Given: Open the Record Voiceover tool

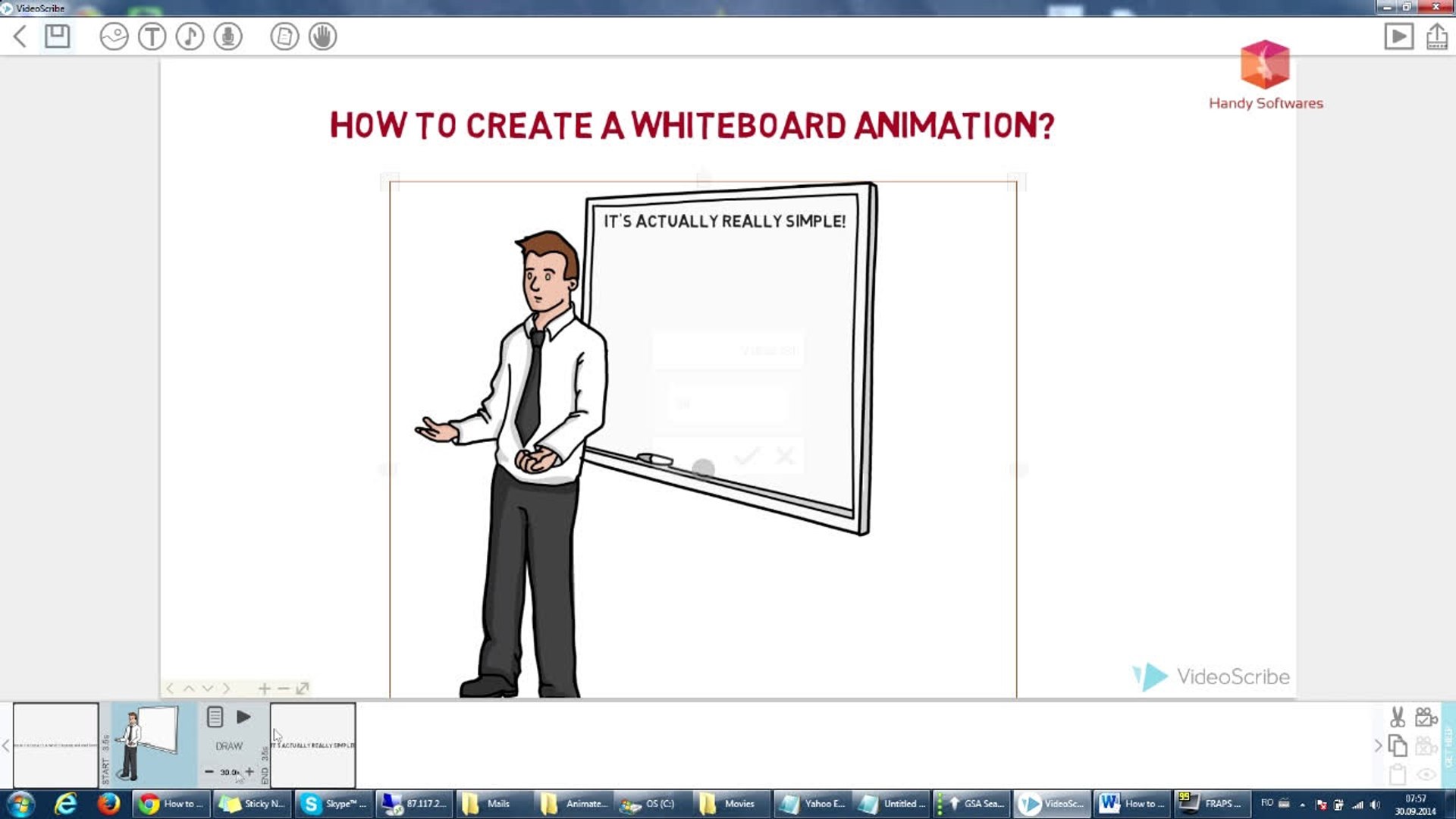Looking at the screenshot, I should [227, 36].
